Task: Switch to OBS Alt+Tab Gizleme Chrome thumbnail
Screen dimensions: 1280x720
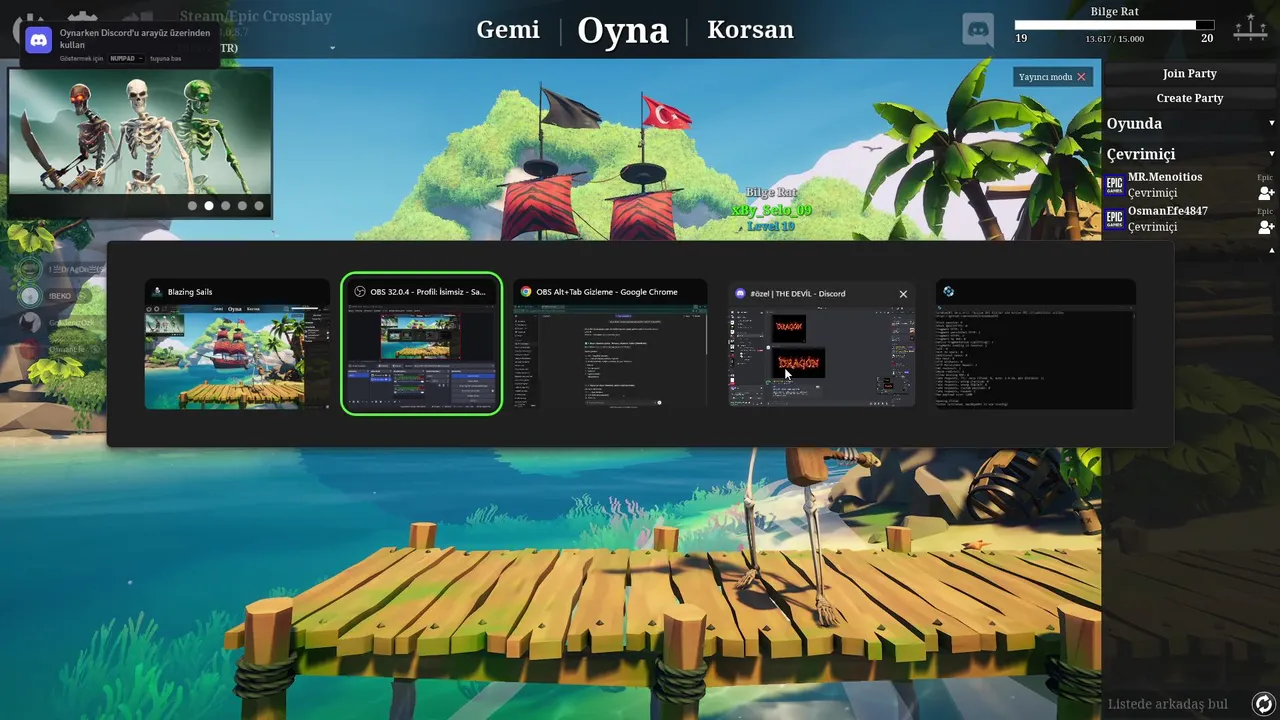Action: pyautogui.click(x=610, y=356)
